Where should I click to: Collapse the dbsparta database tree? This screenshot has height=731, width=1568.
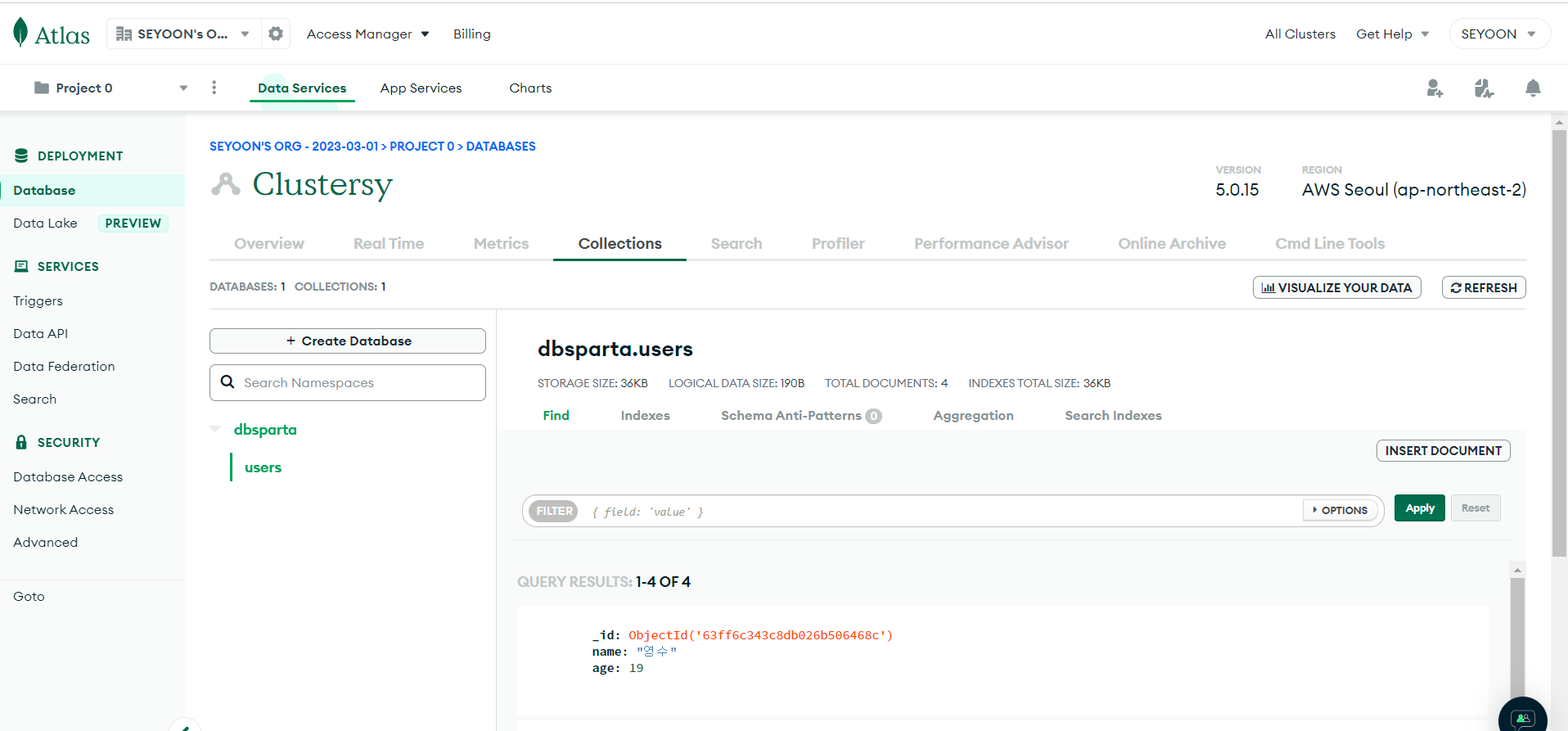pyautogui.click(x=215, y=429)
